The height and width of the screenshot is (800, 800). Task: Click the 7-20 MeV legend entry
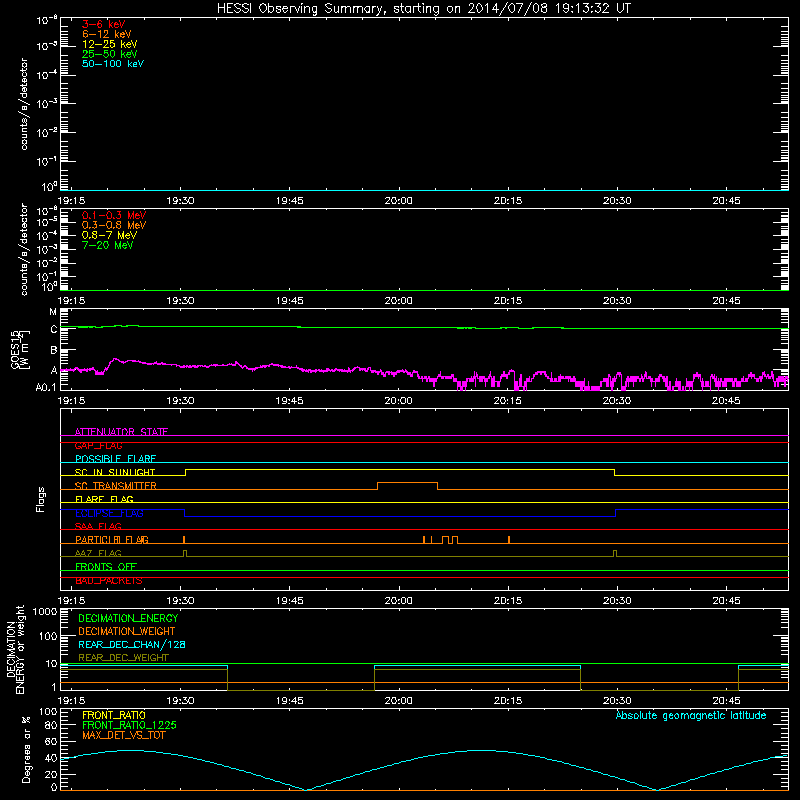pyautogui.click(x=107, y=245)
